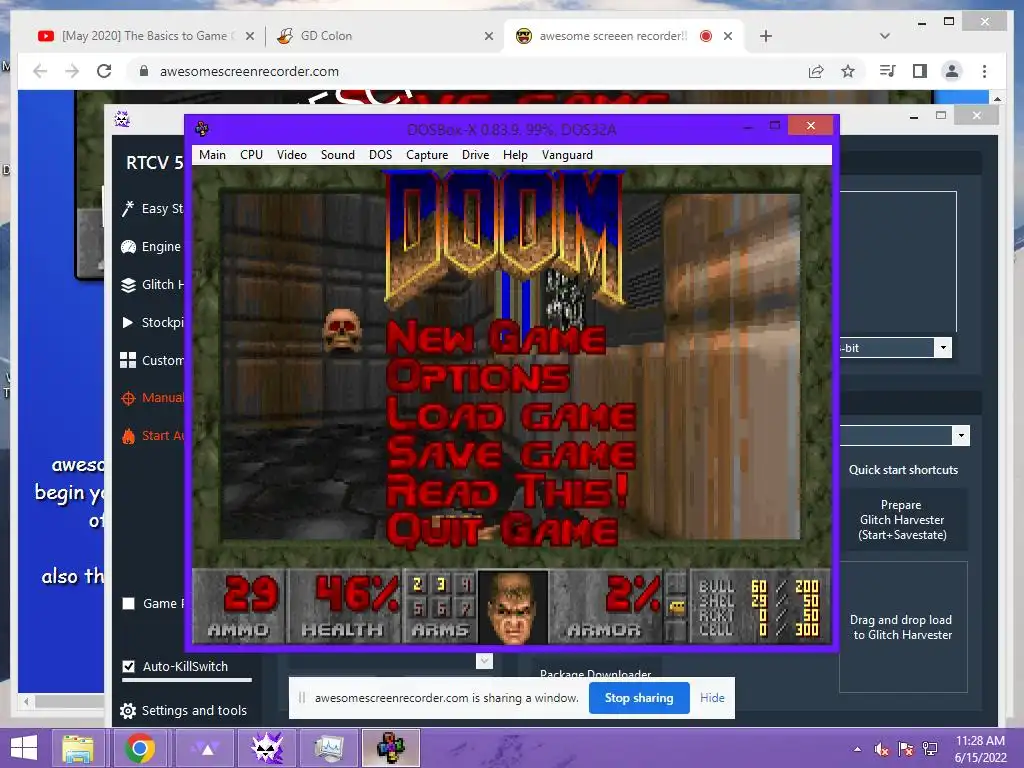Reload the Chrome page
The height and width of the screenshot is (768, 1024).
point(104,71)
